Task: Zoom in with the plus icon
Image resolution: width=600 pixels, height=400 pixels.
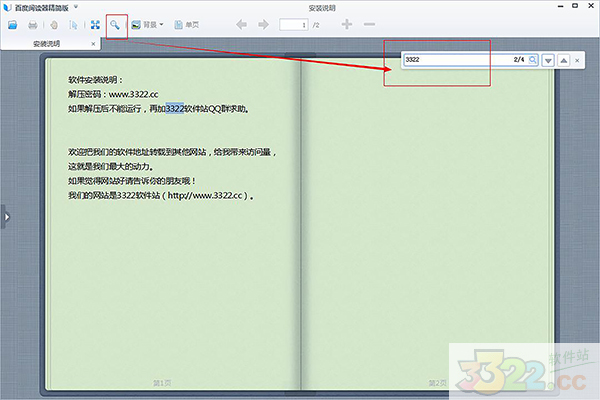Action: pos(347,24)
